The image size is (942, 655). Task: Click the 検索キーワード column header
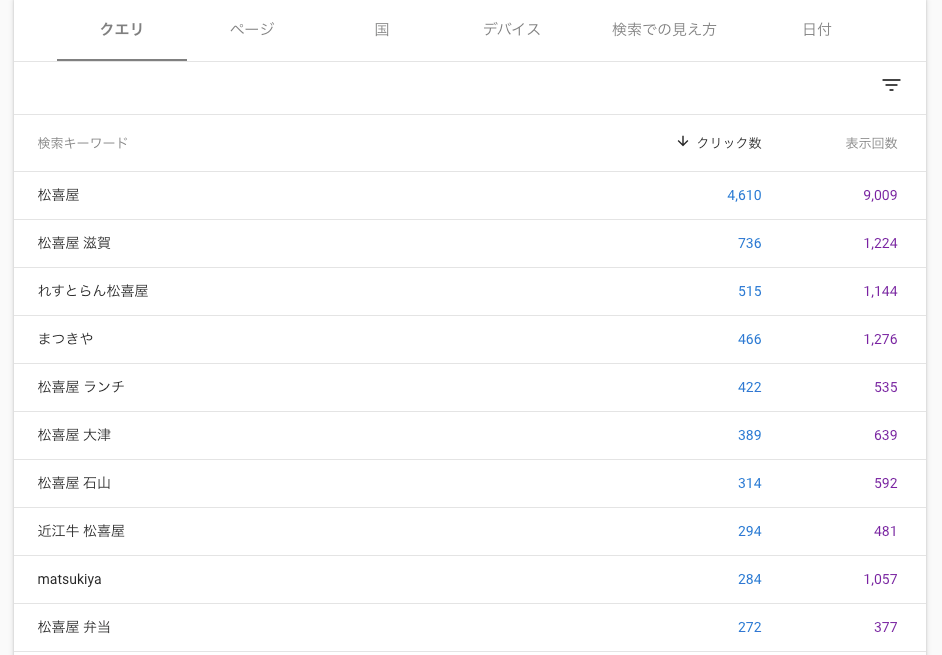click(x=83, y=143)
